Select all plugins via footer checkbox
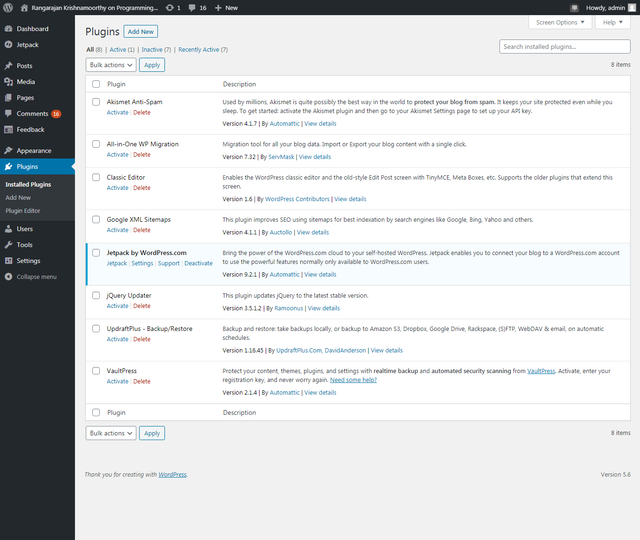Screen dimensions: 640x540 pos(96,412)
